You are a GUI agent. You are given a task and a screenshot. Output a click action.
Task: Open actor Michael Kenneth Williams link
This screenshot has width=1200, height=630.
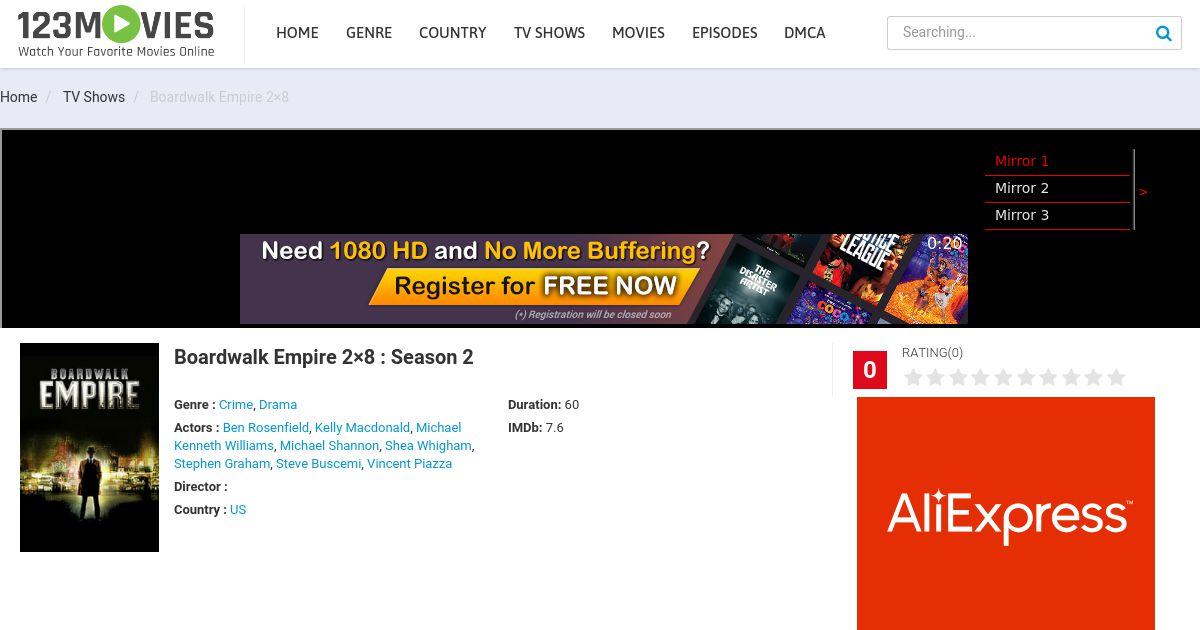point(318,437)
